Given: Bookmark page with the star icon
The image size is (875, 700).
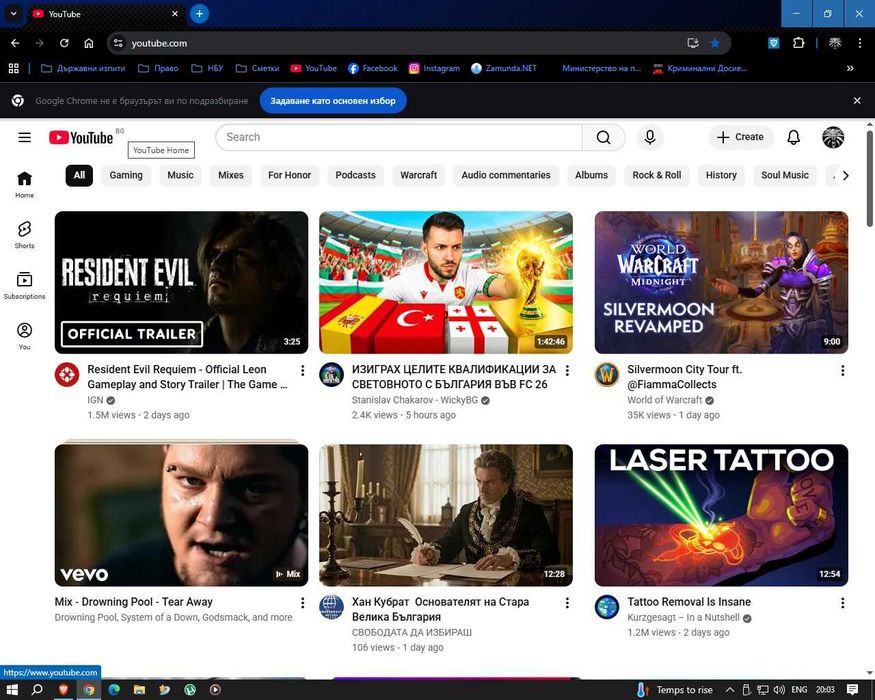Looking at the screenshot, I should coord(715,43).
